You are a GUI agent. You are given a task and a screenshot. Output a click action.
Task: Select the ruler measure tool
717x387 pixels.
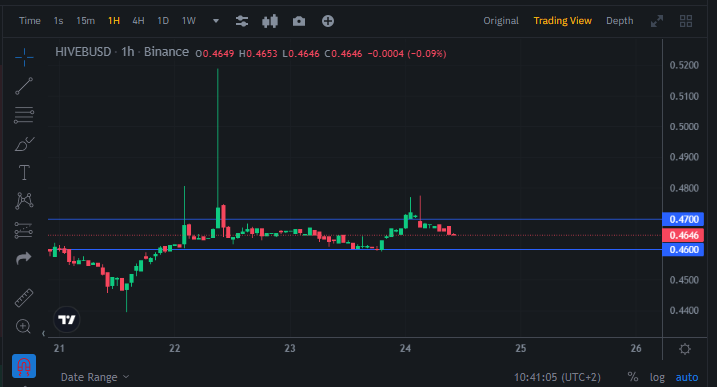(24, 298)
